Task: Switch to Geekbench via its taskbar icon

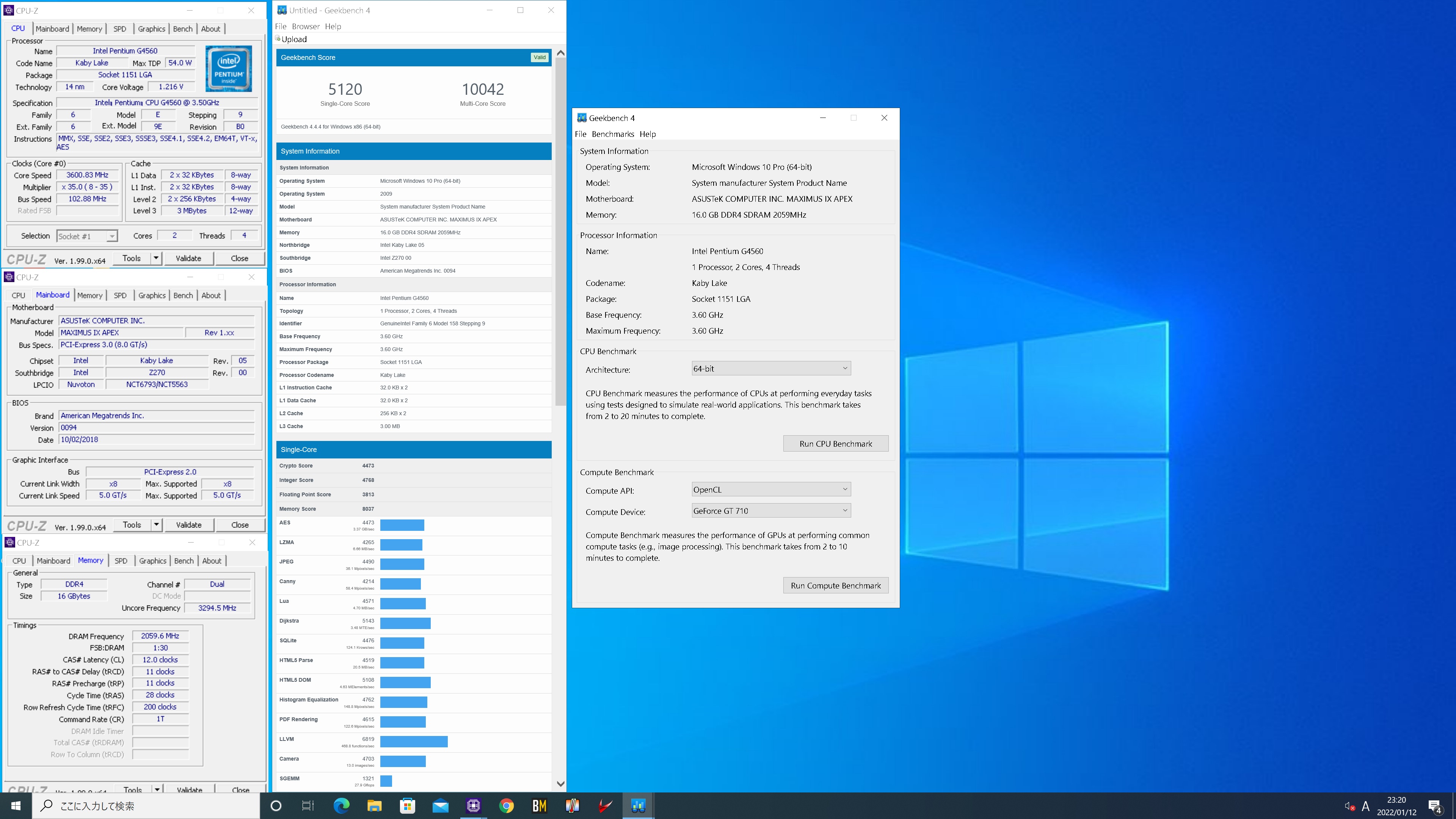Action: 638,805
